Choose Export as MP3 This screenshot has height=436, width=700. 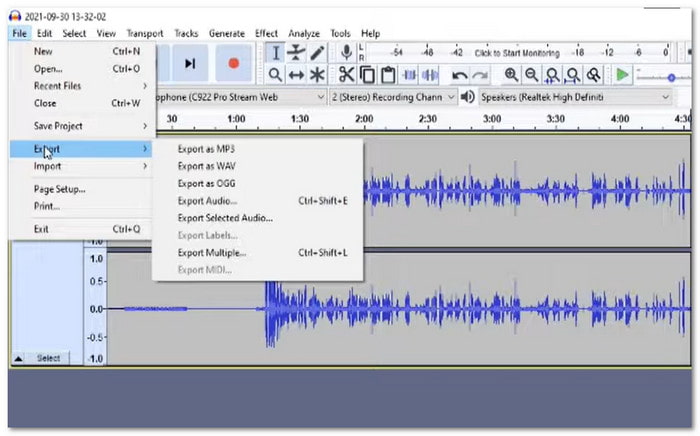click(258, 149)
